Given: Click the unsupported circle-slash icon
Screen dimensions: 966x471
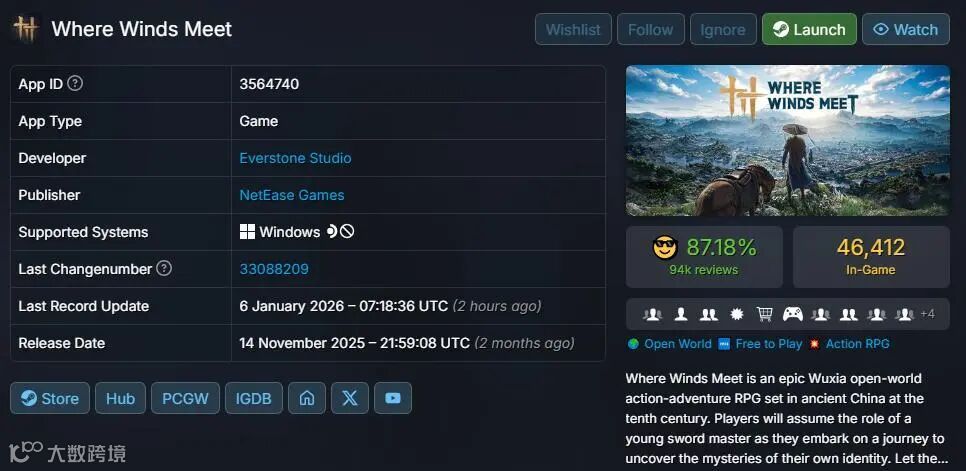Looking at the screenshot, I should point(347,231).
